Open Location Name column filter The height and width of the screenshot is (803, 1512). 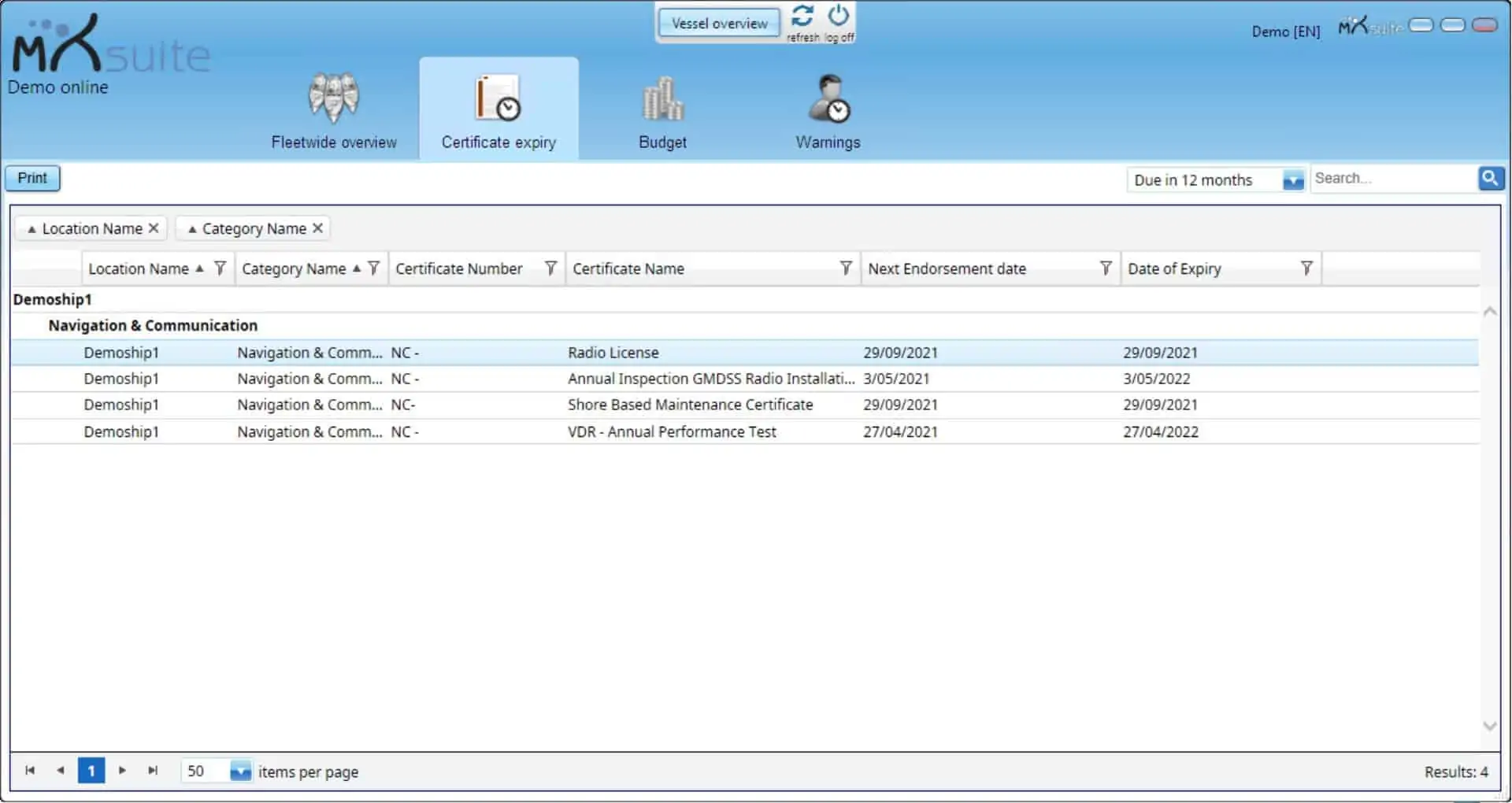point(220,268)
